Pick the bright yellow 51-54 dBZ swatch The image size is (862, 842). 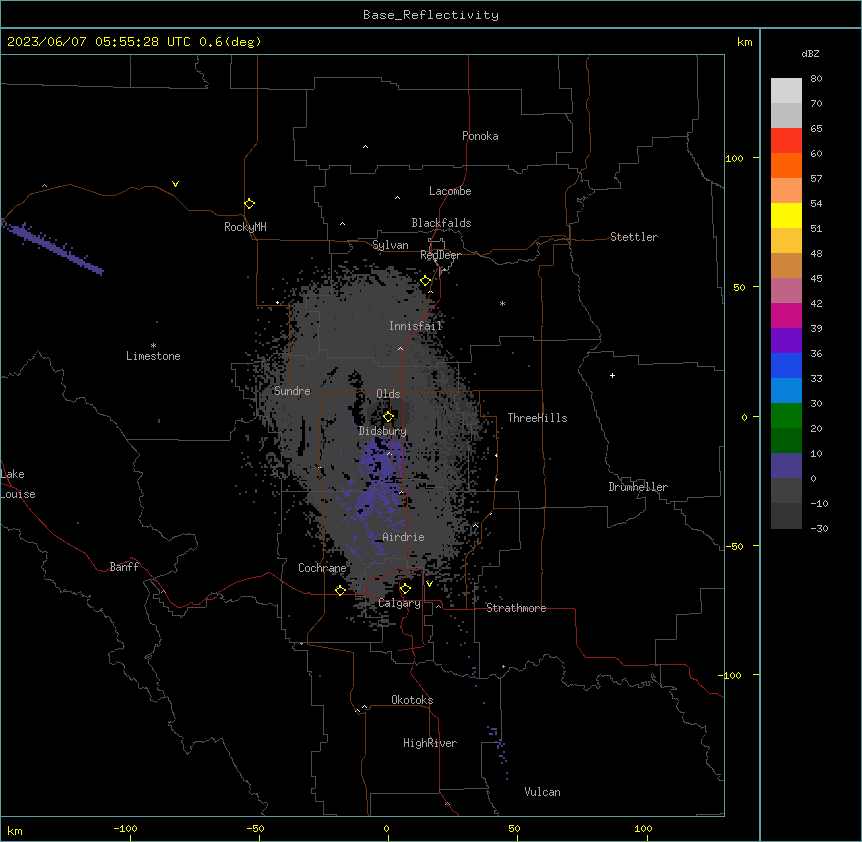[x=786, y=215]
